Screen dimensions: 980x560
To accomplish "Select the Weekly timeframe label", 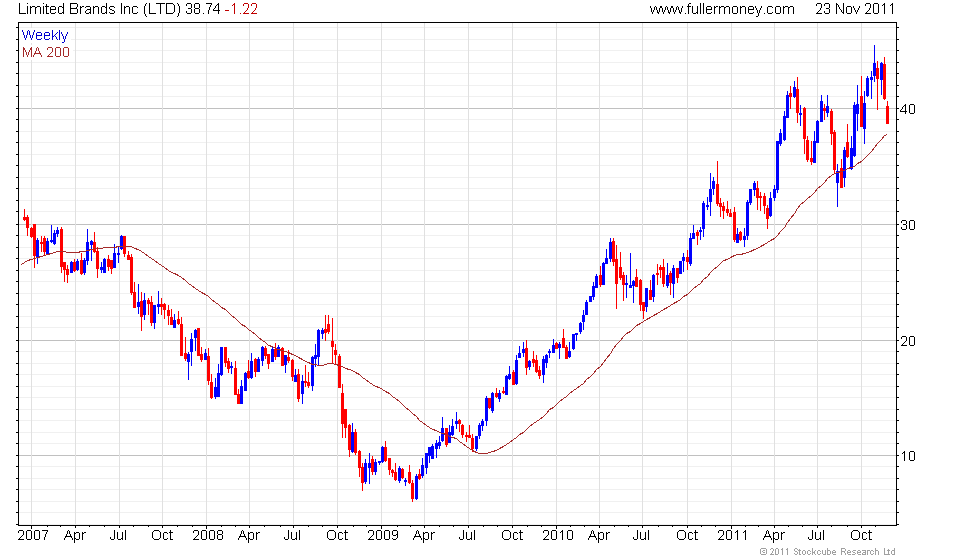I will [x=44, y=36].
